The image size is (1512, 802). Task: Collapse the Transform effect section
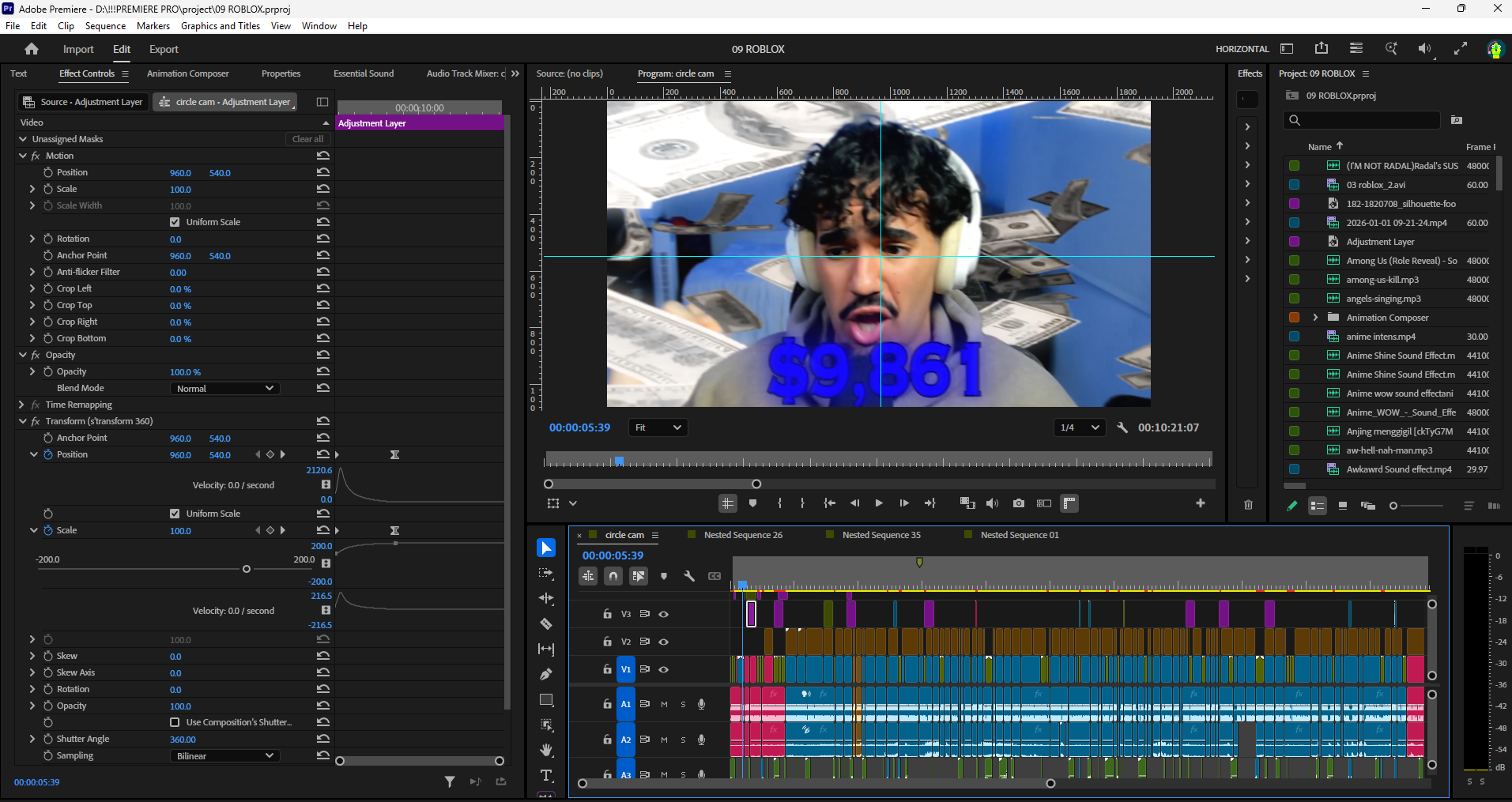[23, 421]
